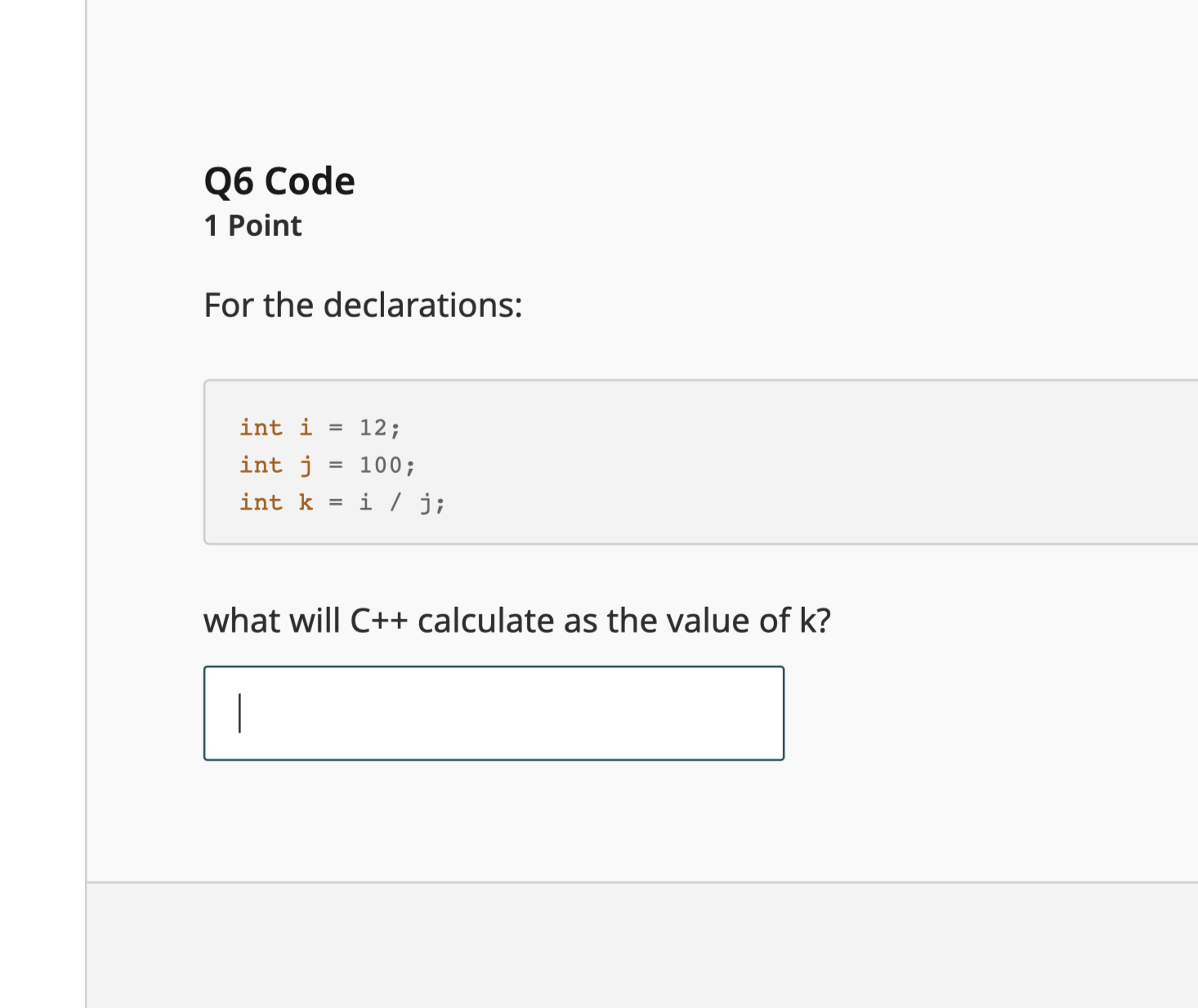Screen dimensions: 1198x1008
Task: Click the number 12 in the code
Action: (x=373, y=427)
